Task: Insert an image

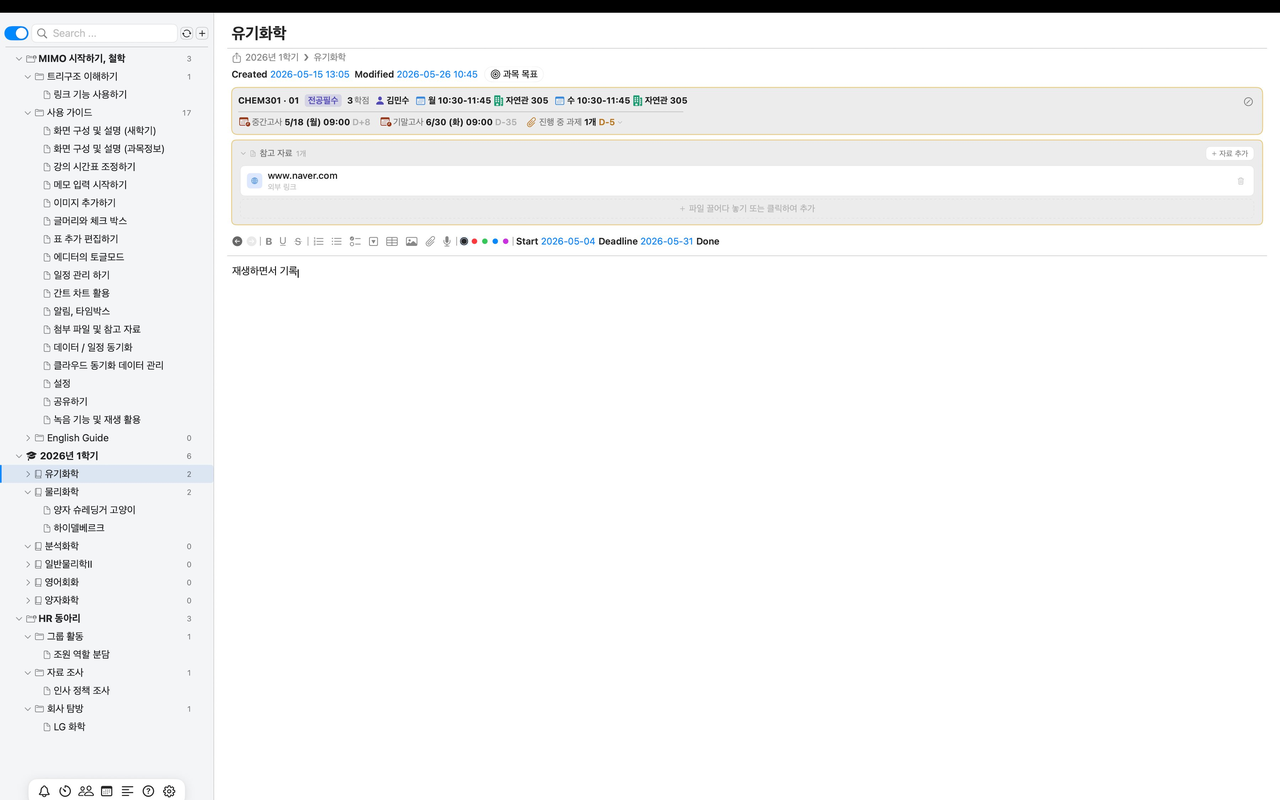Action: pos(411,241)
